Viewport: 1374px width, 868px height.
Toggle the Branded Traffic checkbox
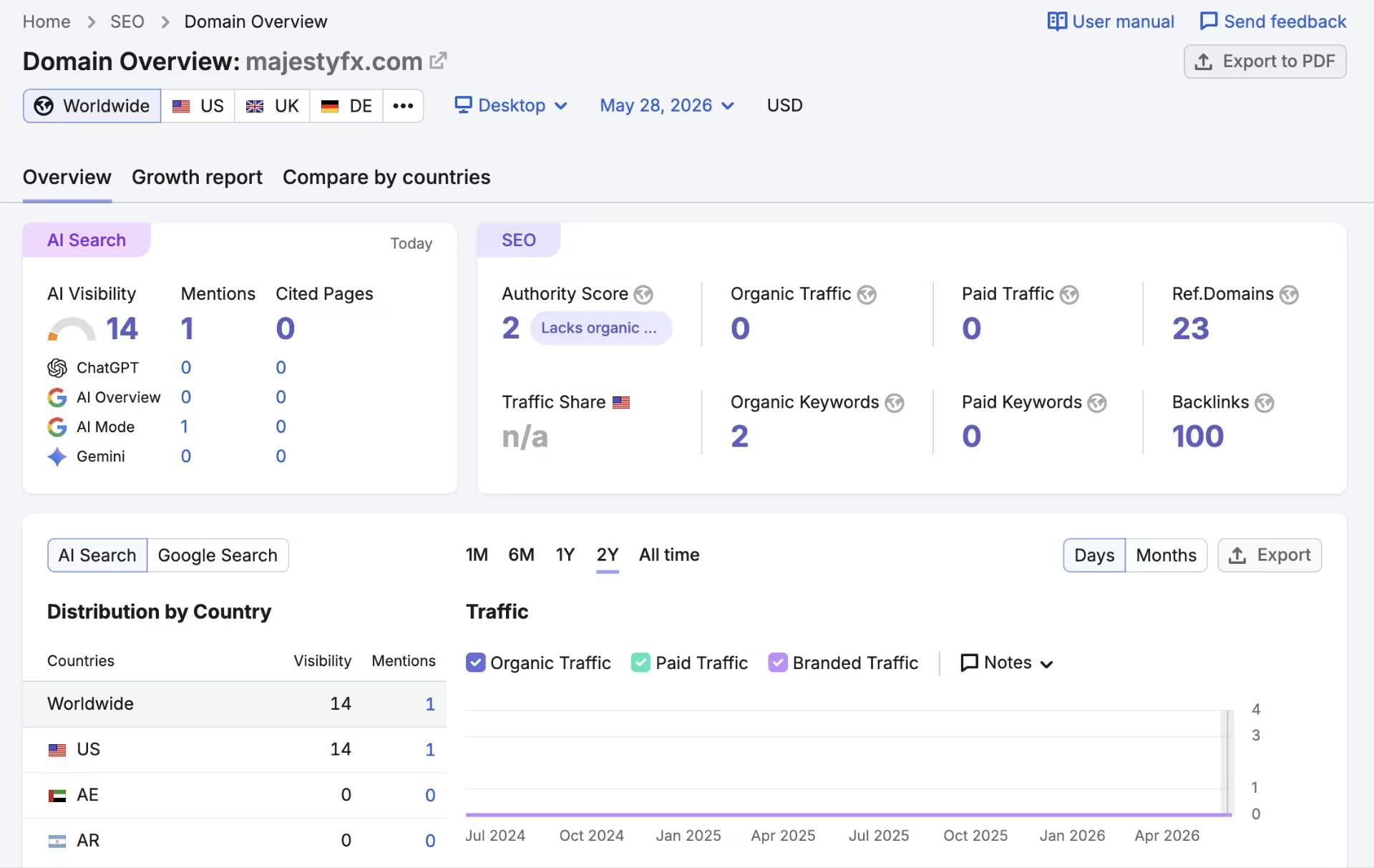tap(778, 663)
